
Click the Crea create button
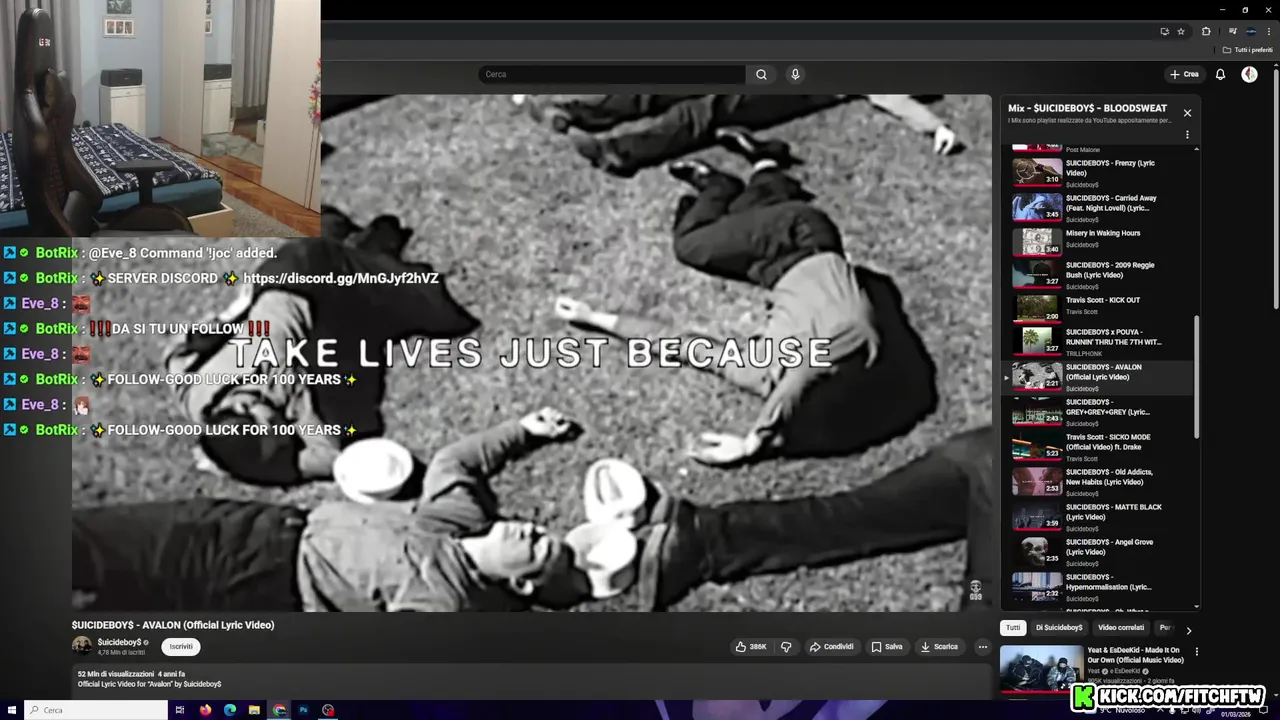pyautogui.click(x=1184, y=74)
